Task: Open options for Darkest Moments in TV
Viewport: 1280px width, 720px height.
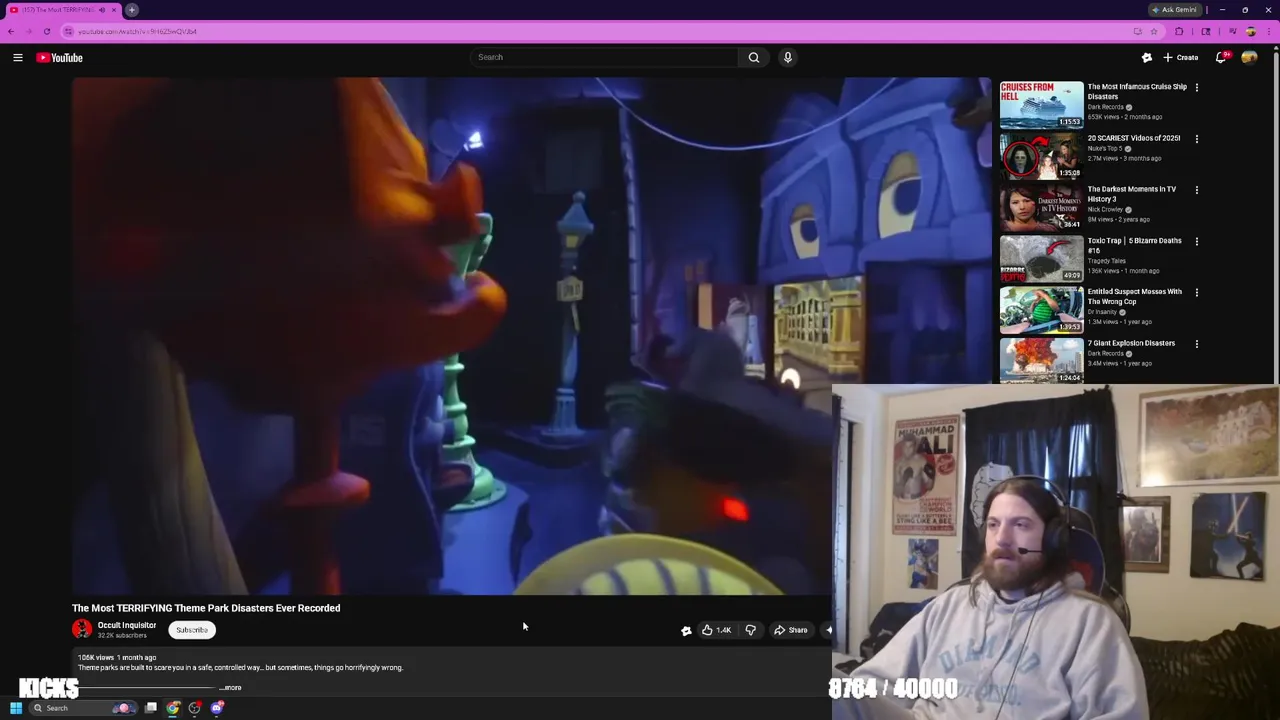Action: coord(1197,190)
